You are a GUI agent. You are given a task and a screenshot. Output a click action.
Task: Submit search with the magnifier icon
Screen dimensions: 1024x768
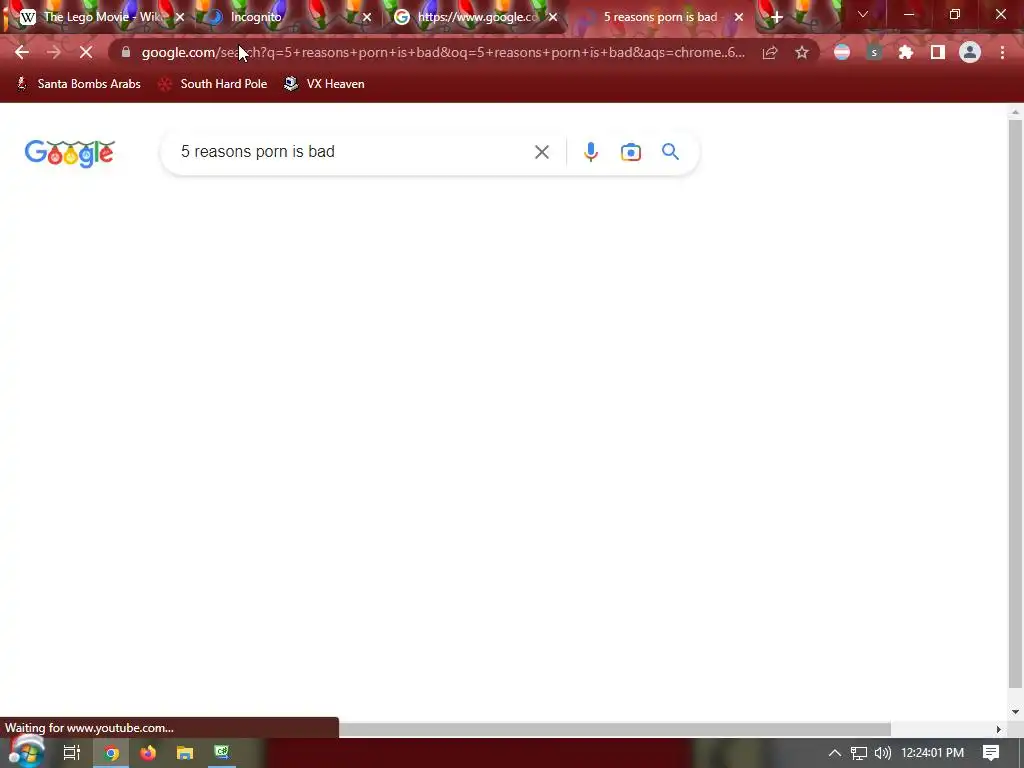(671, 152)
